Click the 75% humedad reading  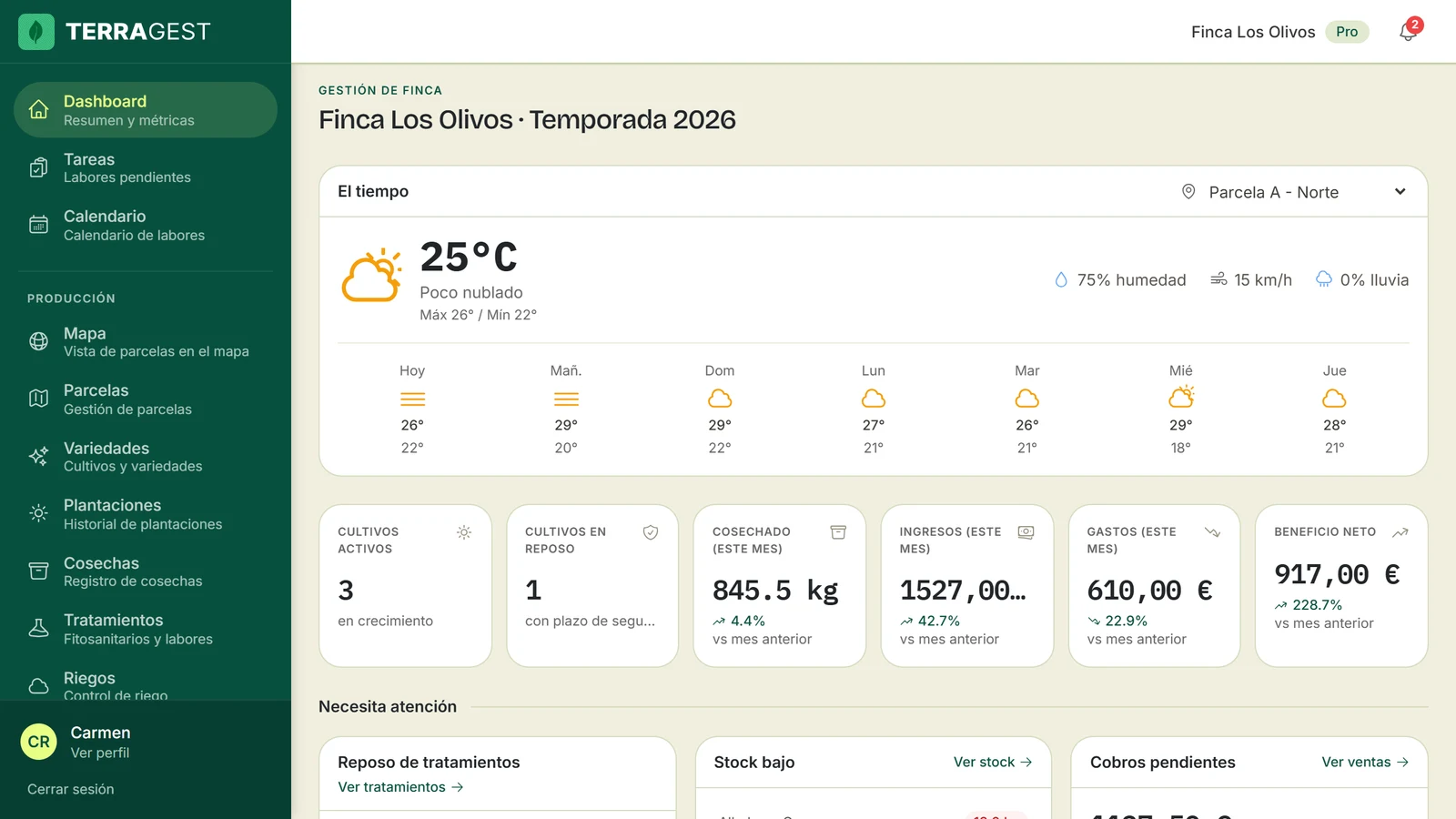tap(1120, 280)
